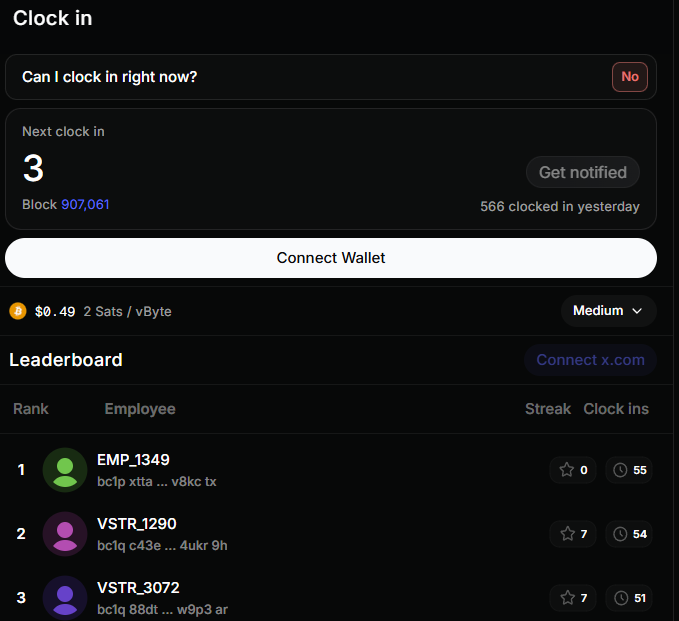Screen dimensions: 679x621
Task: Click the 54 clock-ins count for VSTR_1290
Action: coord(640,534)
